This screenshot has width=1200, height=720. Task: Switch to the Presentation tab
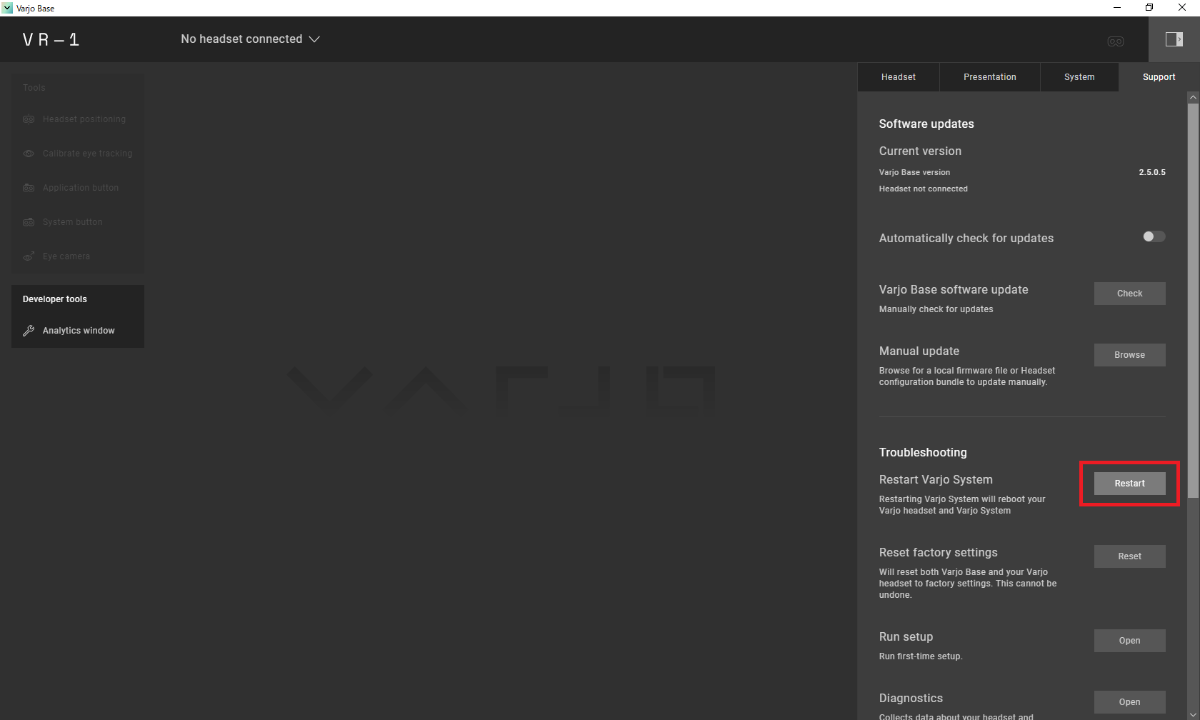pyautogui.click(x=990, y=77)
